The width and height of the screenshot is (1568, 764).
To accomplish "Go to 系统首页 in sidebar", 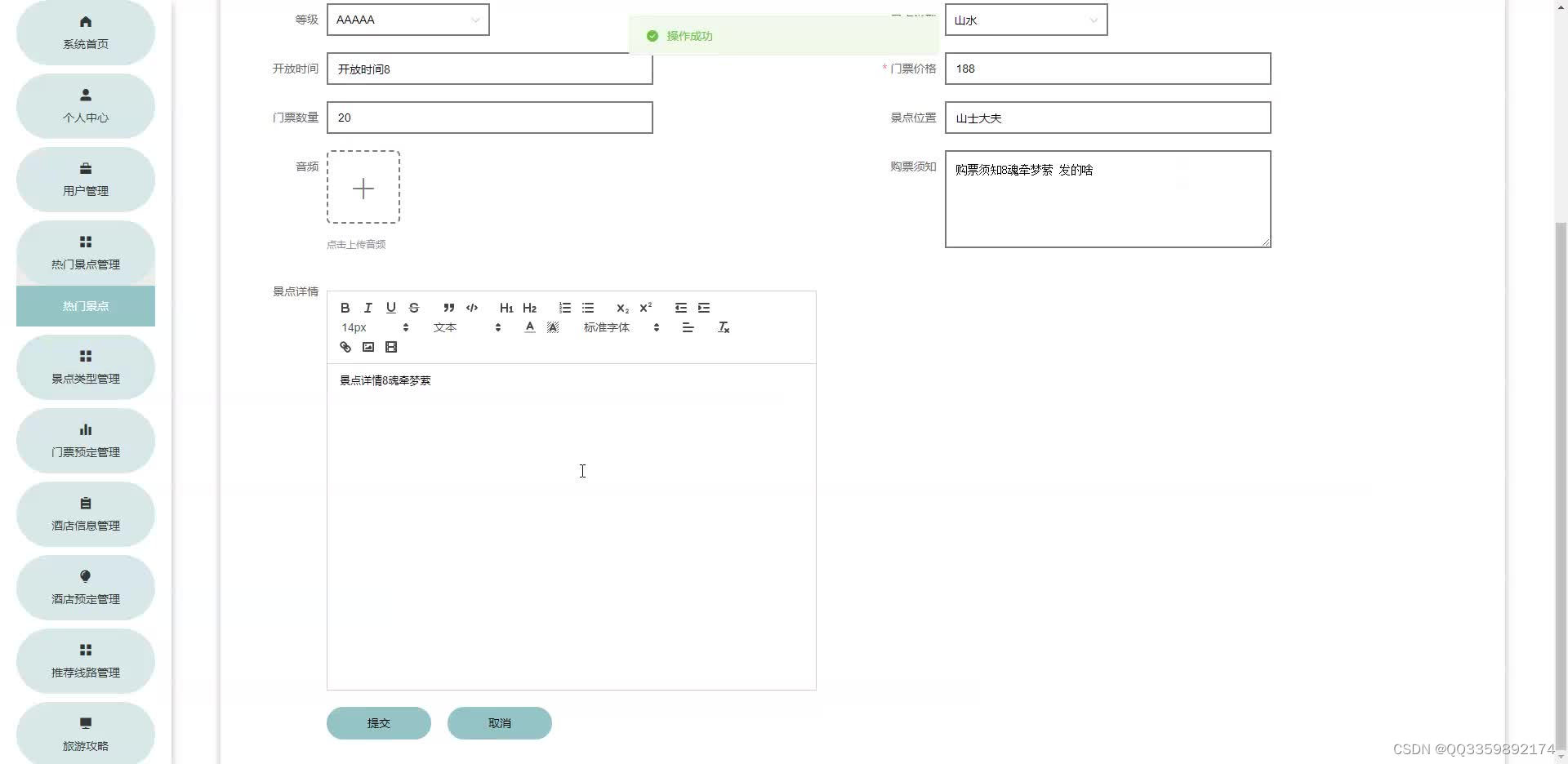I will [86, 33].
